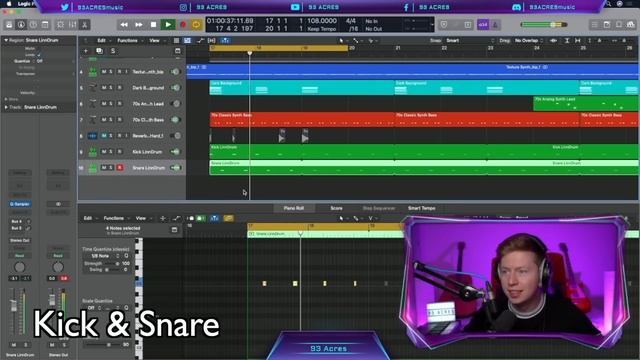Select the 70s Classic Synth Bass track
Viewport: 640px width, 360px height.
[x=148, y=120]
